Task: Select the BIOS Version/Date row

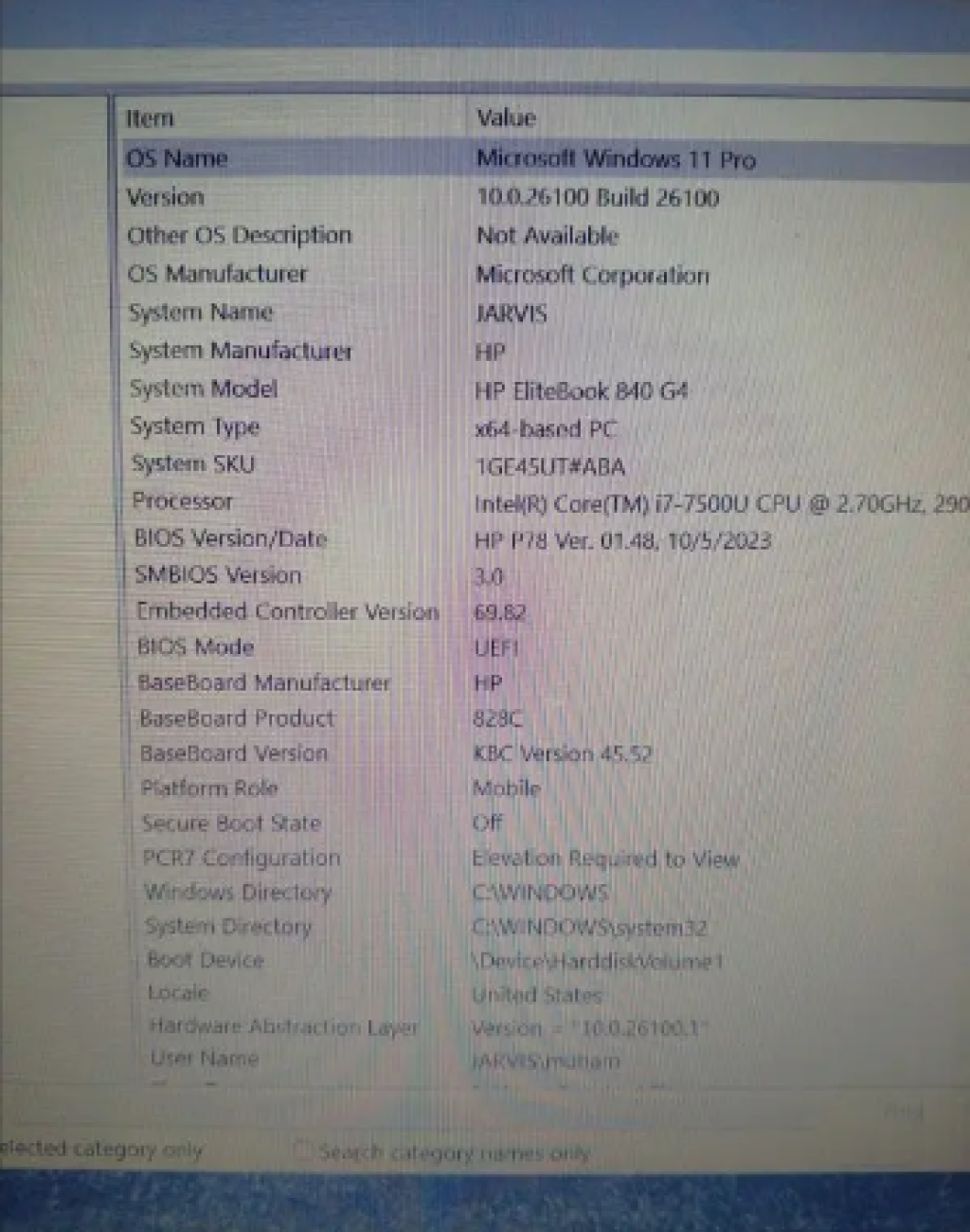Action: tap(230, 538)
